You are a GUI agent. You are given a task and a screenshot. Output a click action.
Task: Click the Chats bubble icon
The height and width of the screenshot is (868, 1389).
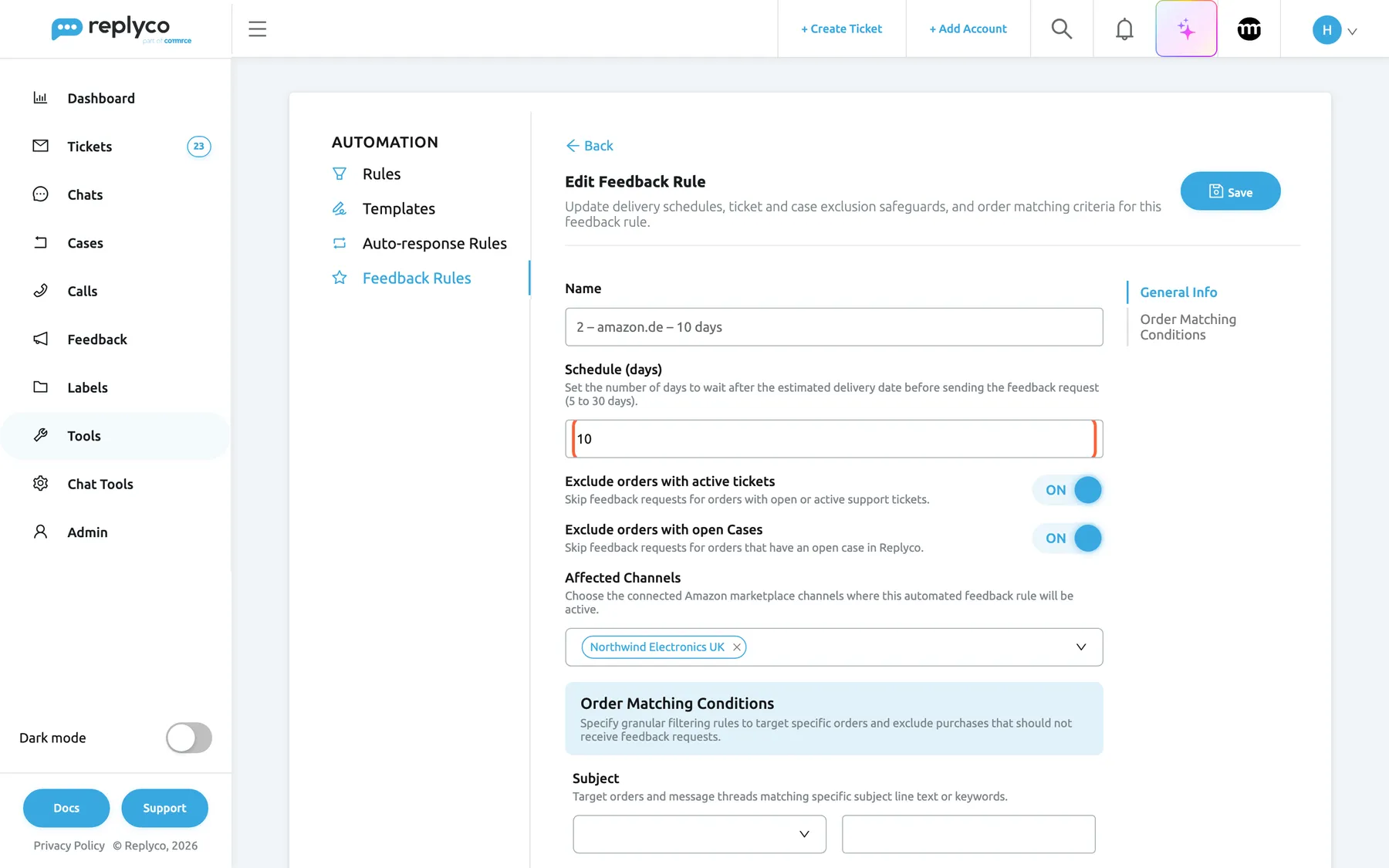pyautogui.click(x=40, y=194)
